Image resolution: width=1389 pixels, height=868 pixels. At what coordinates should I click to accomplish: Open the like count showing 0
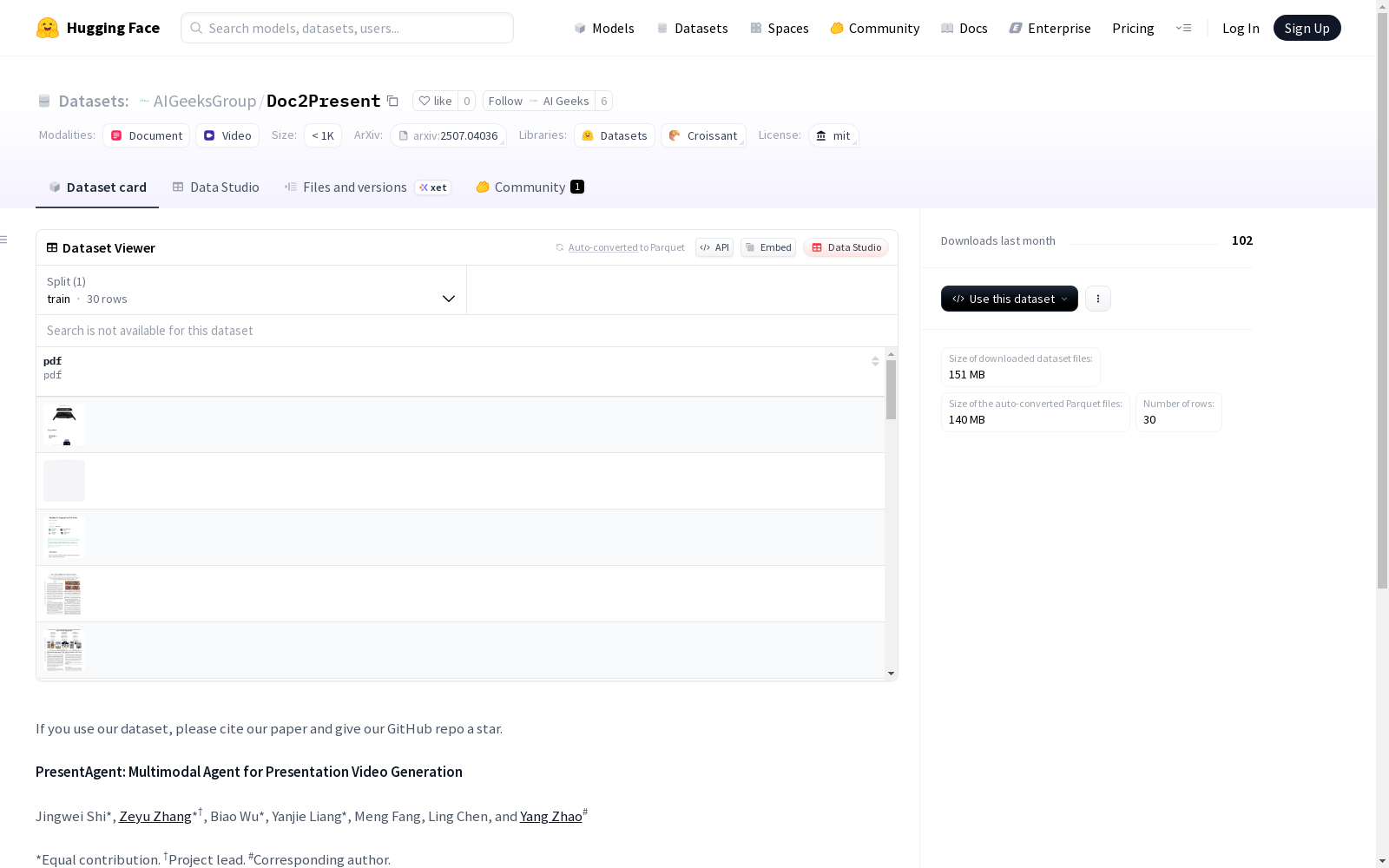pos(466,101)
